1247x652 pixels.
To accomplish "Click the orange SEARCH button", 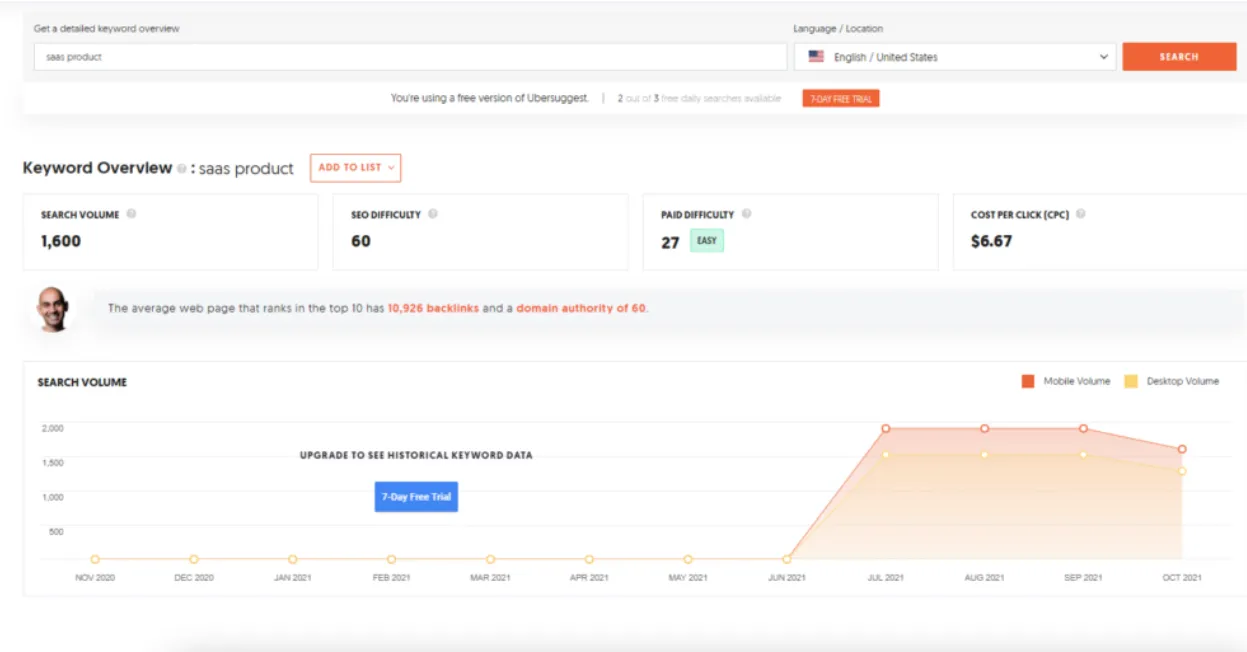I will 1179,57.
